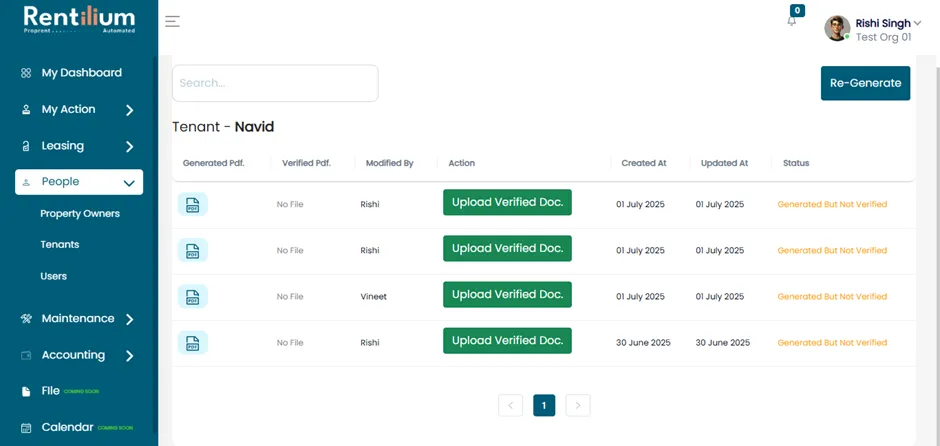Click the Rentilium logo
This screenshot has height=446, width=940.
tap(79, 19)
